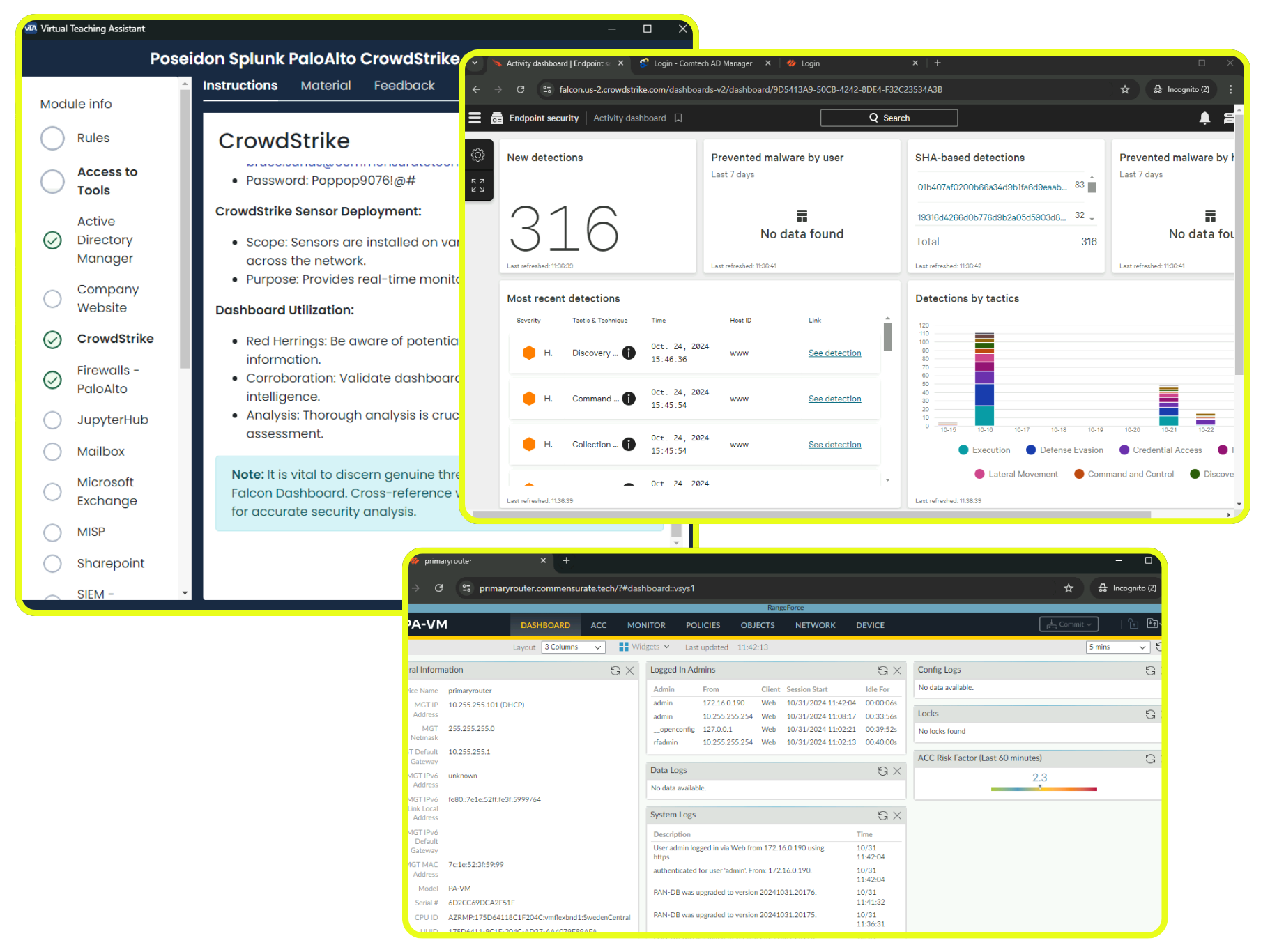Viewport: 1270px width, 952px height.
Task: Click CrowdStrike Search field
Action: pyautogui.click(x=889, y=118)
